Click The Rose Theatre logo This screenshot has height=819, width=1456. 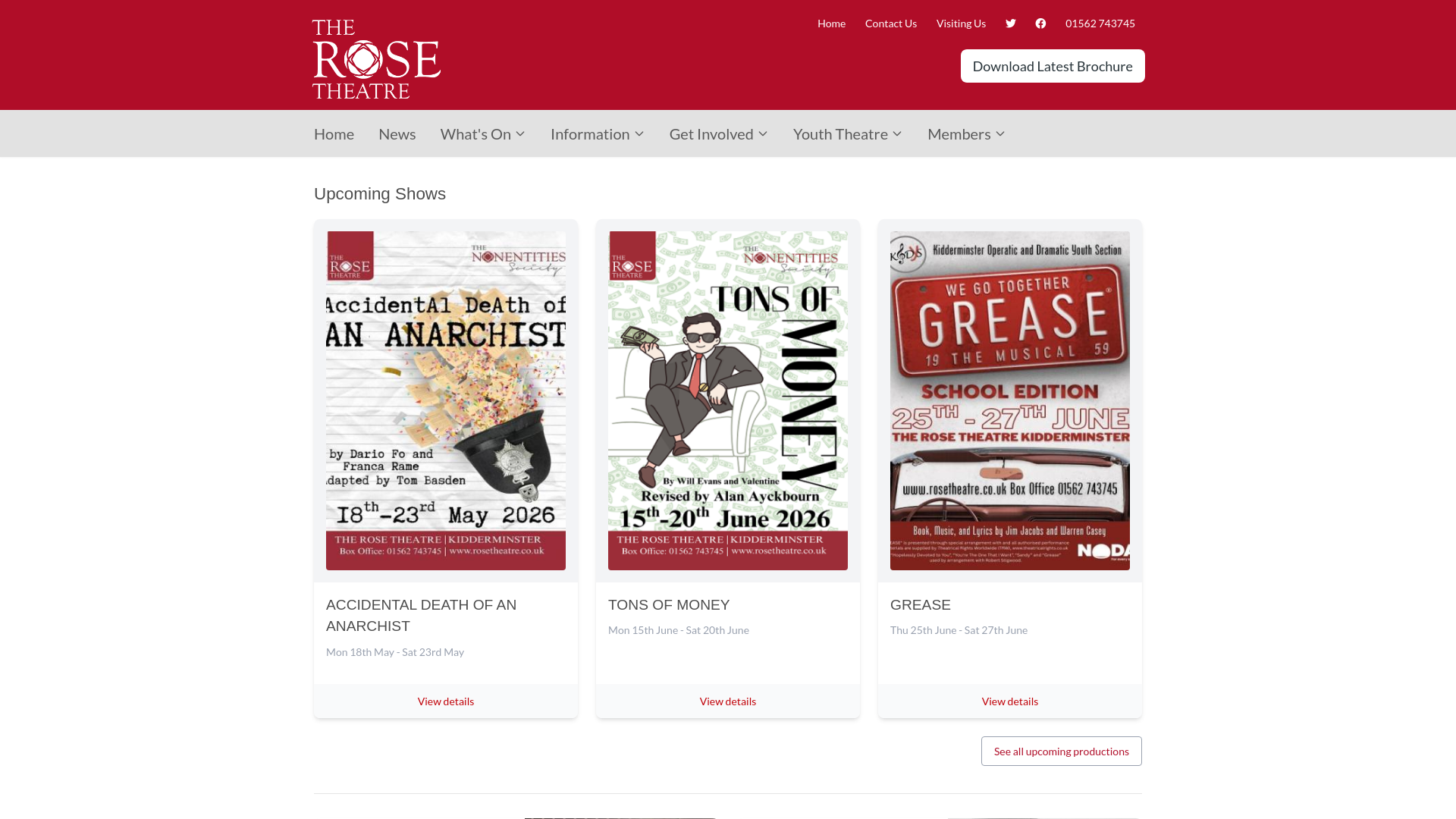376,59
